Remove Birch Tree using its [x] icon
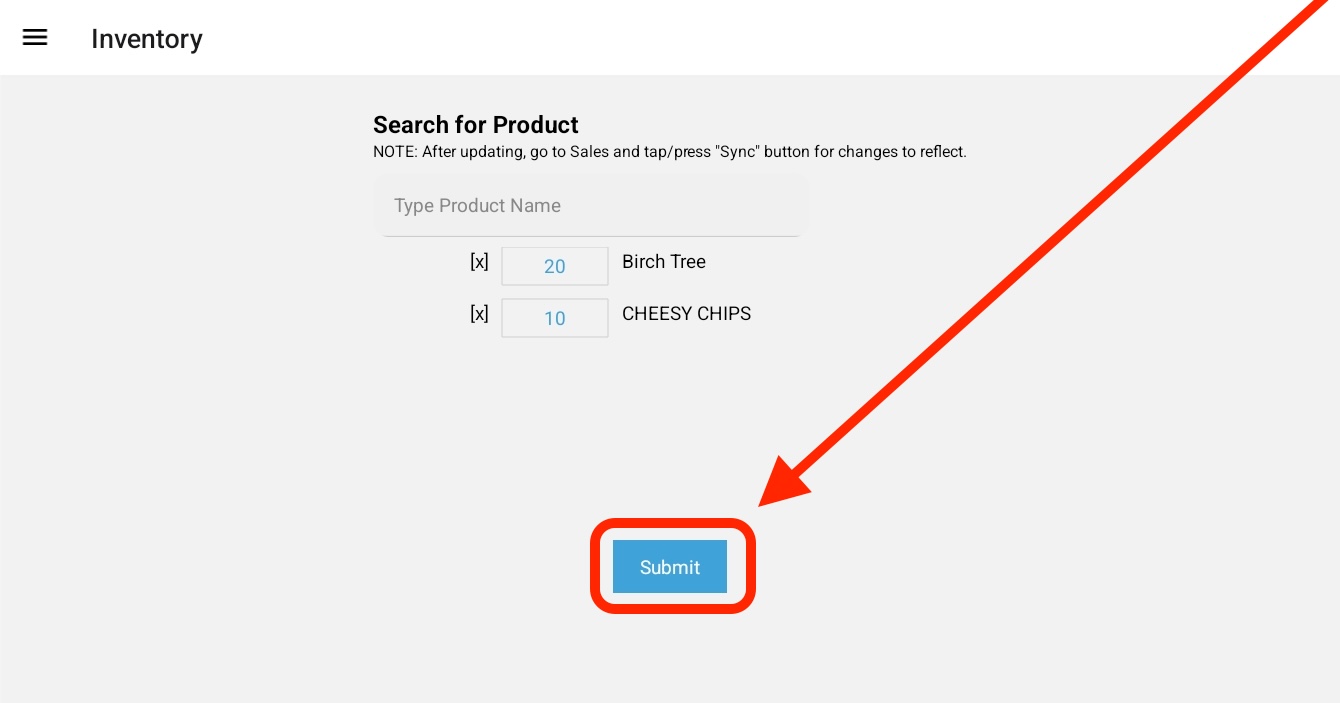 479,262
